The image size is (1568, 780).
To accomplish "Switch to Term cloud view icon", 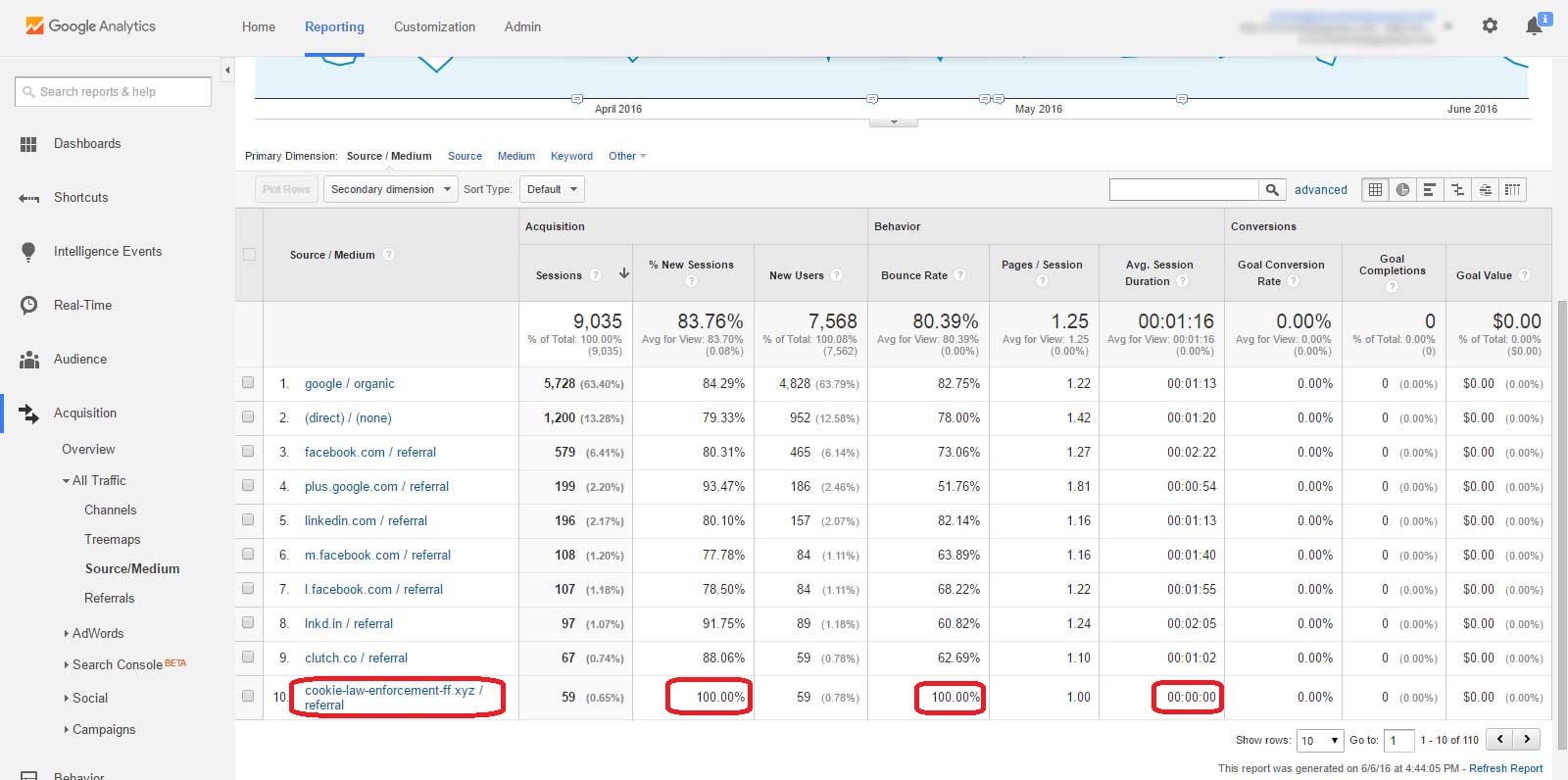I will click(1485, 190).
